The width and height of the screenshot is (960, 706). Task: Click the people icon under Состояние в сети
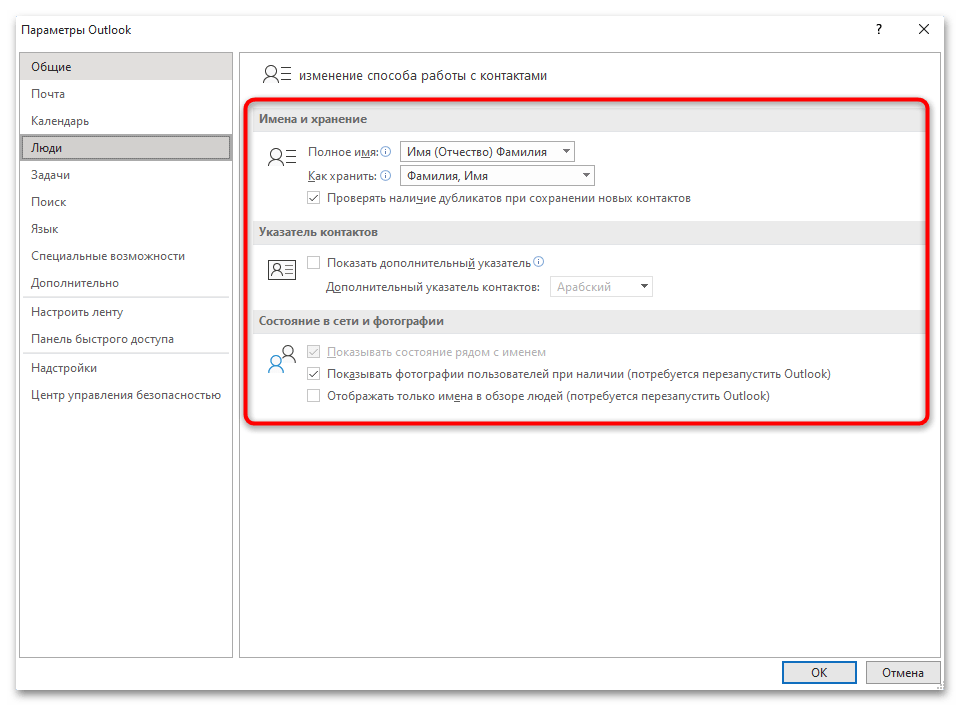(282, 358)
